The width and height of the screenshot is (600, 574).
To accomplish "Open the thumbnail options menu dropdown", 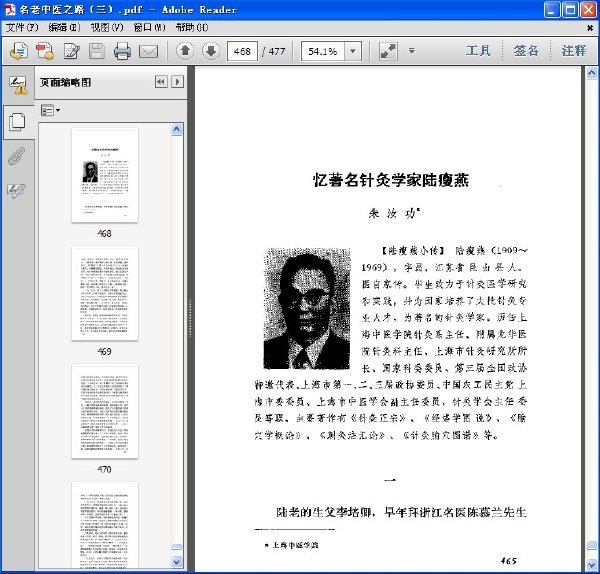I will click(51, 111).
